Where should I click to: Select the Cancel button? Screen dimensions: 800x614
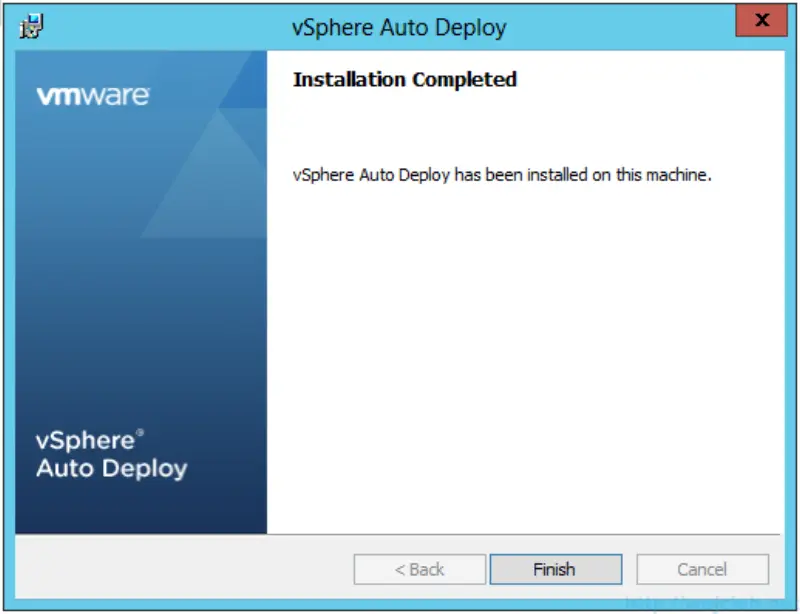pos(701,569)
